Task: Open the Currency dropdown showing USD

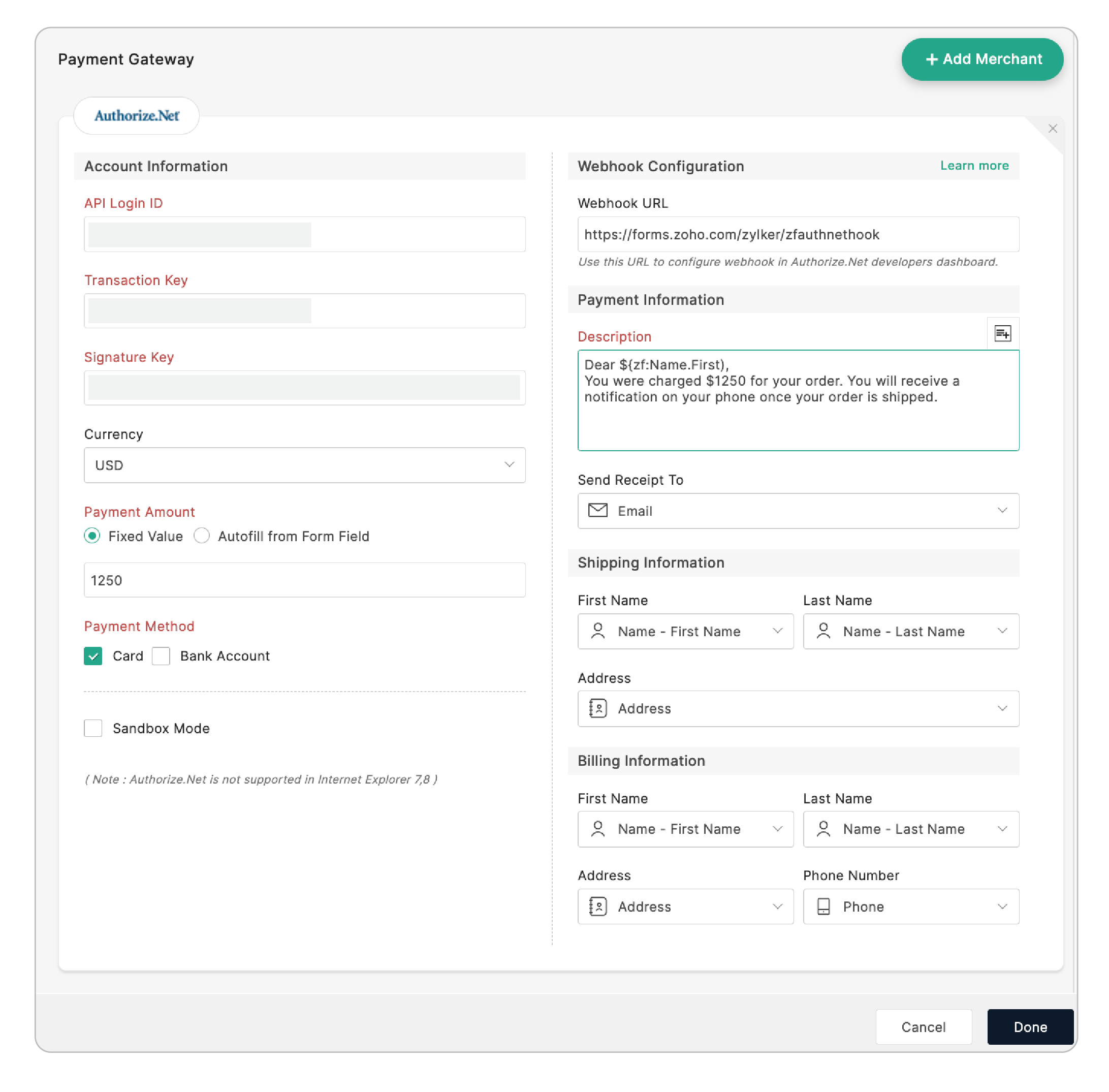Action: [304, 465]
